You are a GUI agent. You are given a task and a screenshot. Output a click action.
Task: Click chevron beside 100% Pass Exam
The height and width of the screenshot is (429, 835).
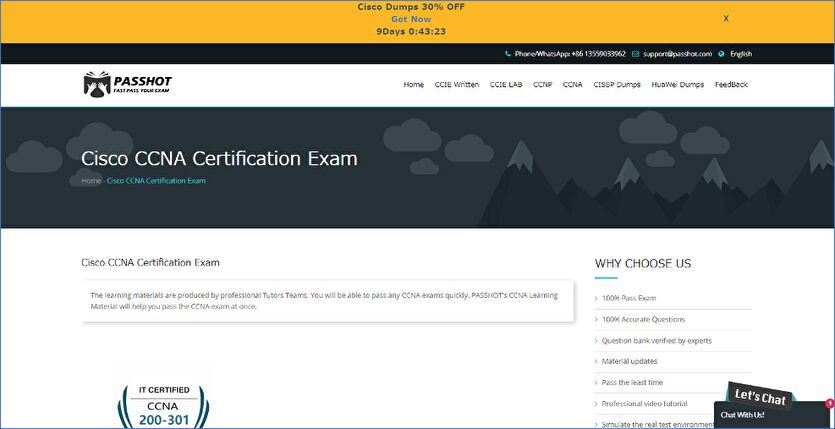coord(596,299)
